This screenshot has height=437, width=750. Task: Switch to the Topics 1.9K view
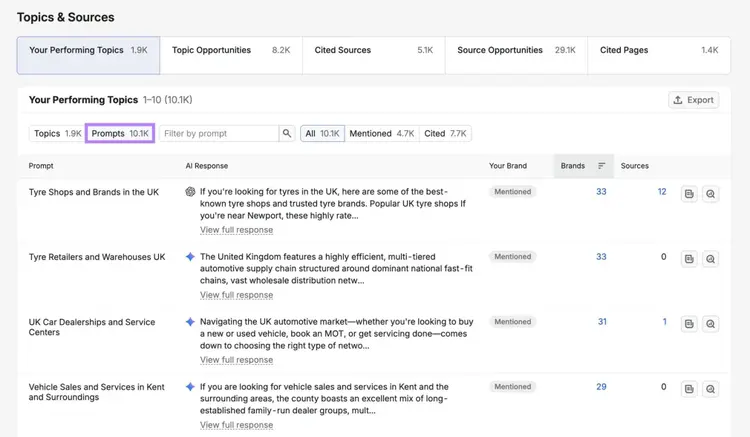point(57,133)
